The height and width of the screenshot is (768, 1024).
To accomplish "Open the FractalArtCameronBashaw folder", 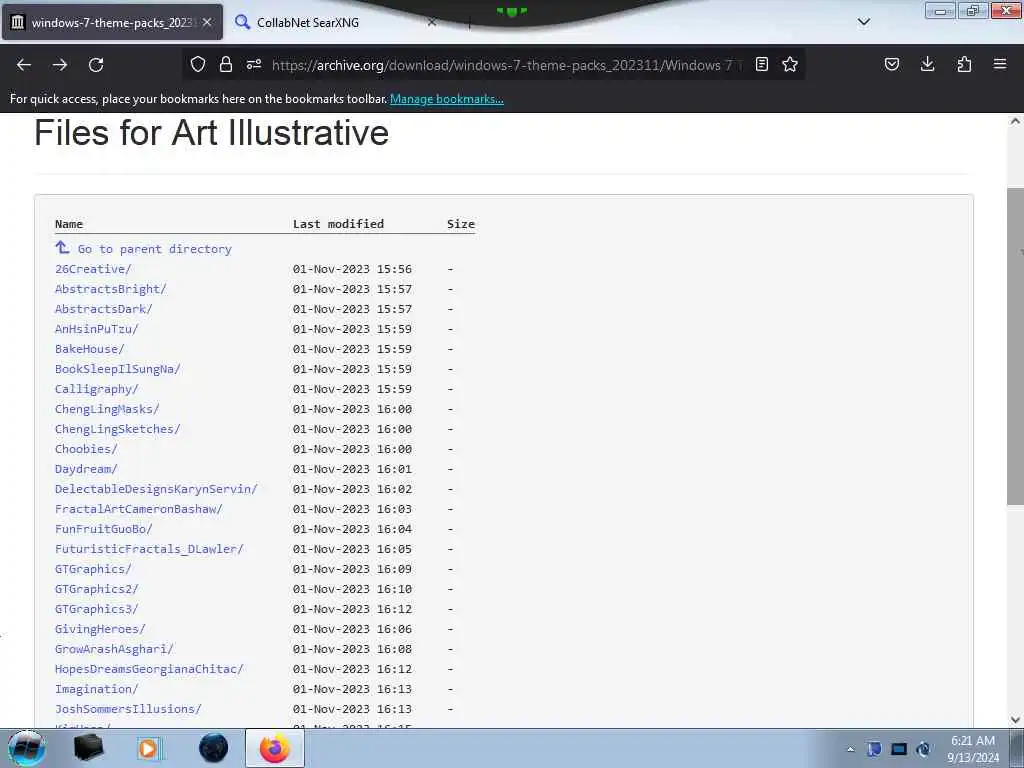I will tap(138, 509).
